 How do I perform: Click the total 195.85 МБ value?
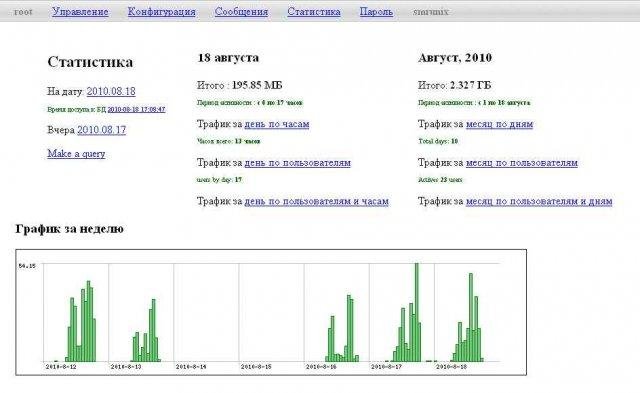pyautogui.click(x=257, y=85)
